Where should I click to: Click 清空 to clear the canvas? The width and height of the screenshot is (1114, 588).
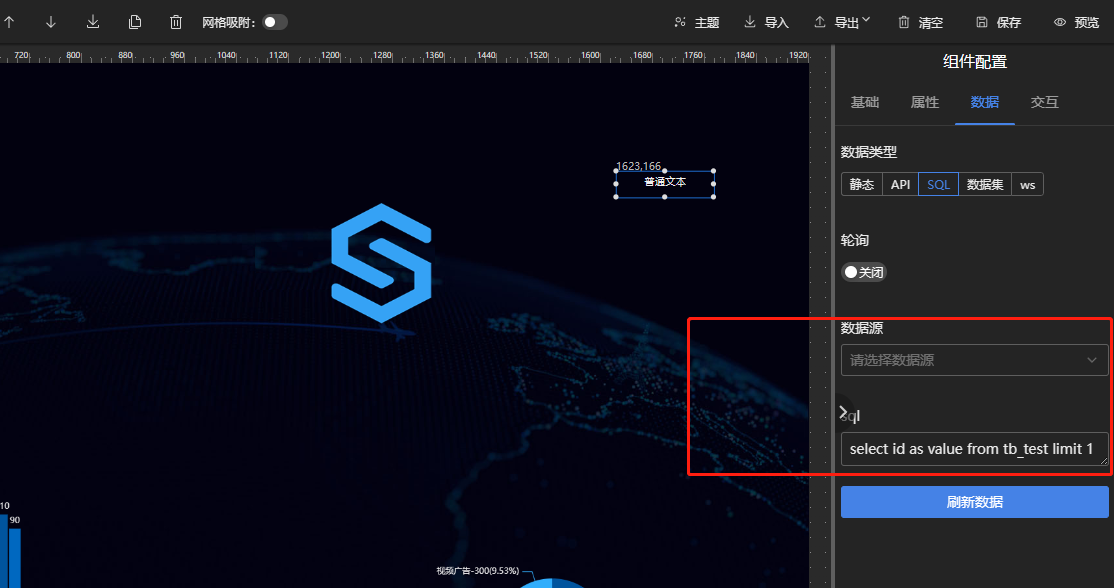click(921, 22)
